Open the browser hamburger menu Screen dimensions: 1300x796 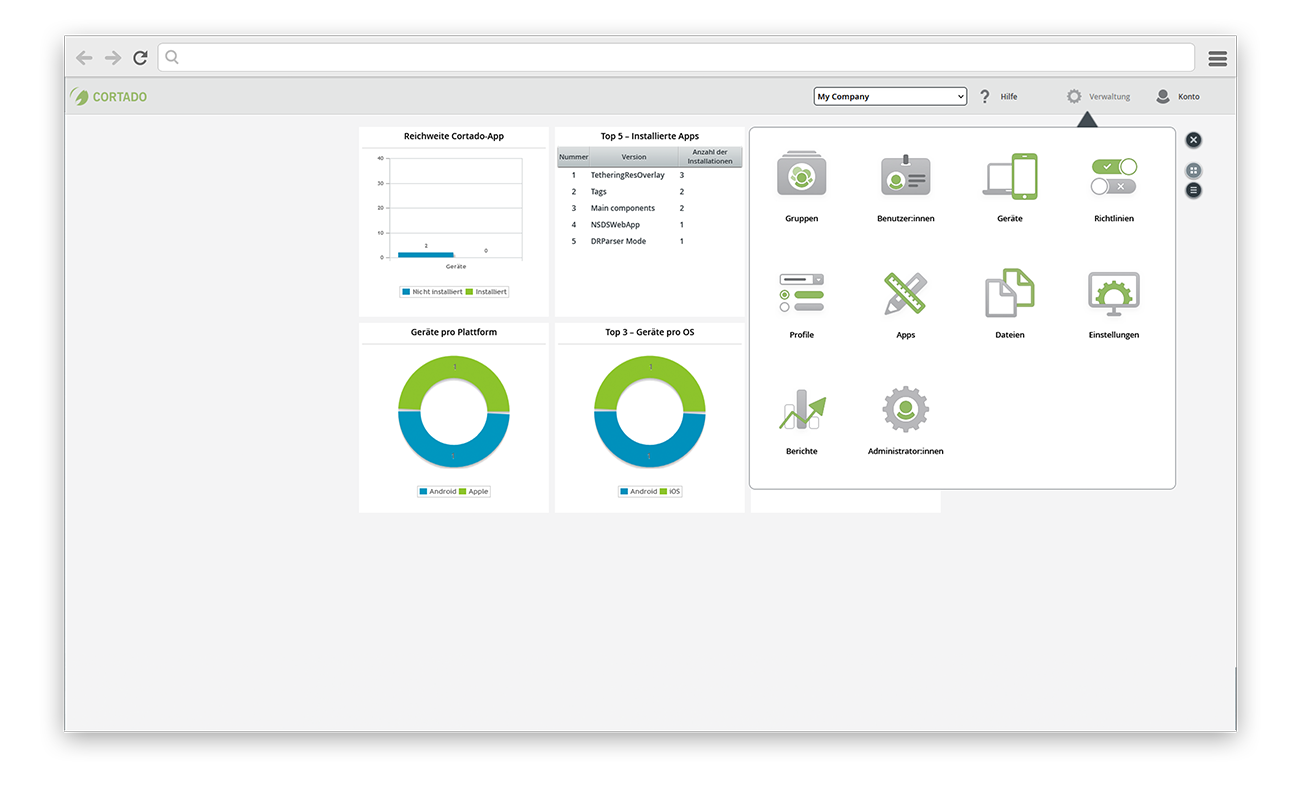point(1217,58)
